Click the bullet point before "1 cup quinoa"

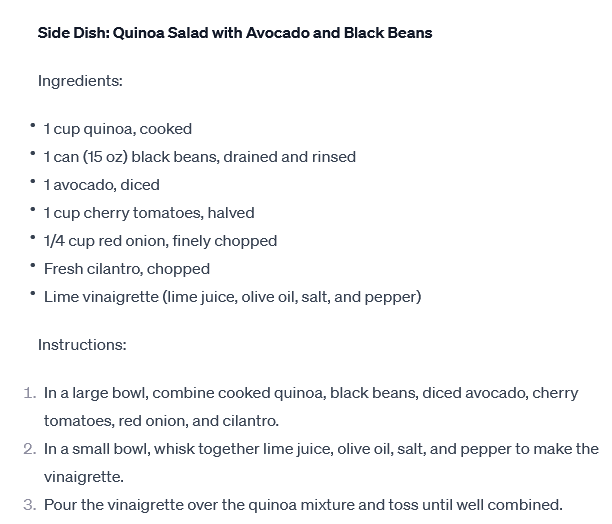pos(32,127)
